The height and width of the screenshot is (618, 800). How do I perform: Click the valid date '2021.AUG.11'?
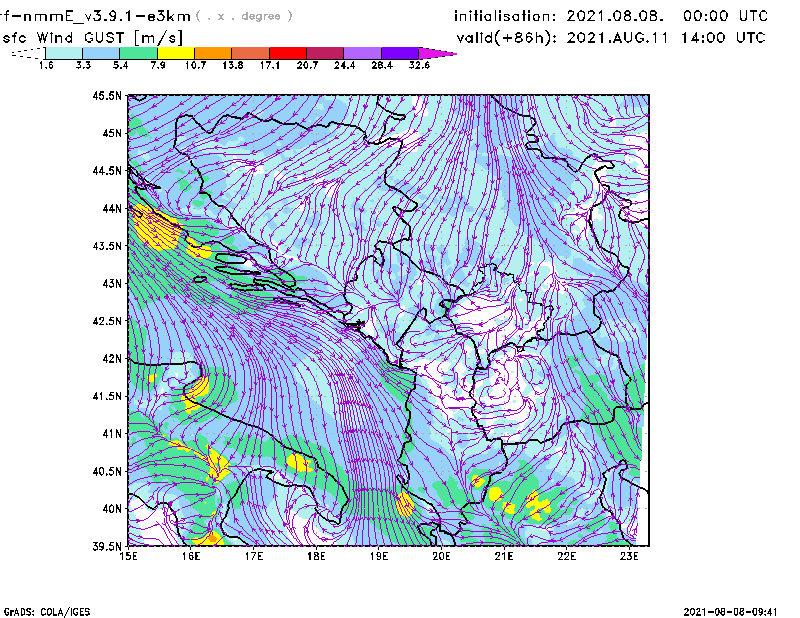[x=617, y=38]
